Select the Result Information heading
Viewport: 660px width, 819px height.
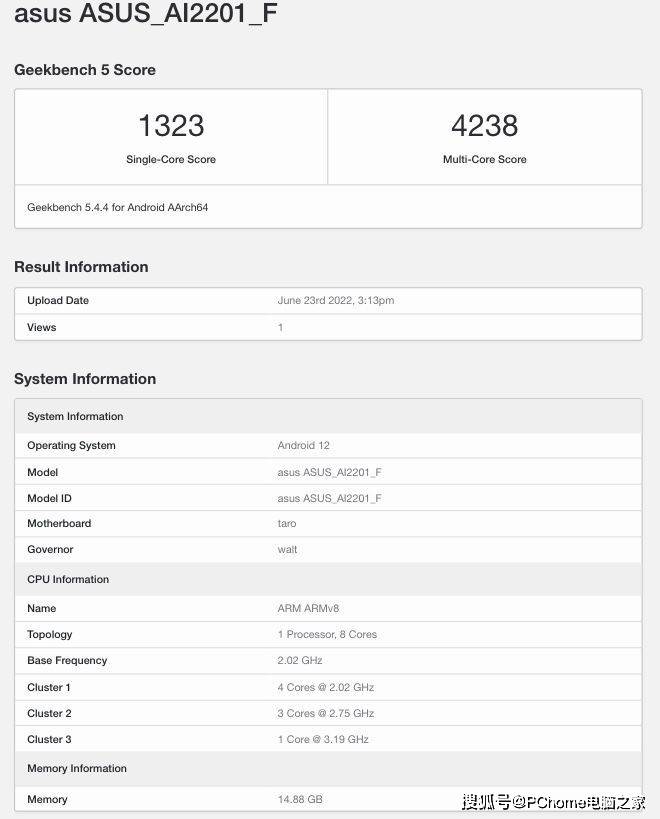[x=81, y=267]
